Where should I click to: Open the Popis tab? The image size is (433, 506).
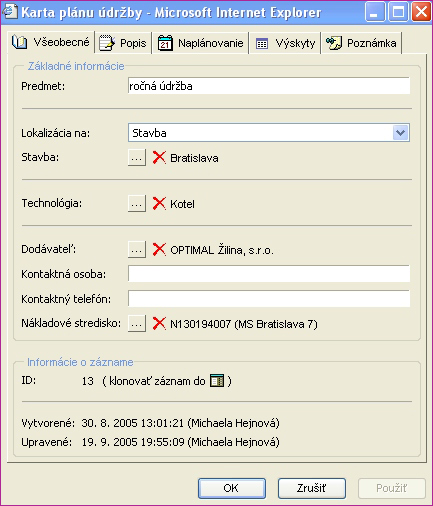pyautogui.click(x=123, y=43)
